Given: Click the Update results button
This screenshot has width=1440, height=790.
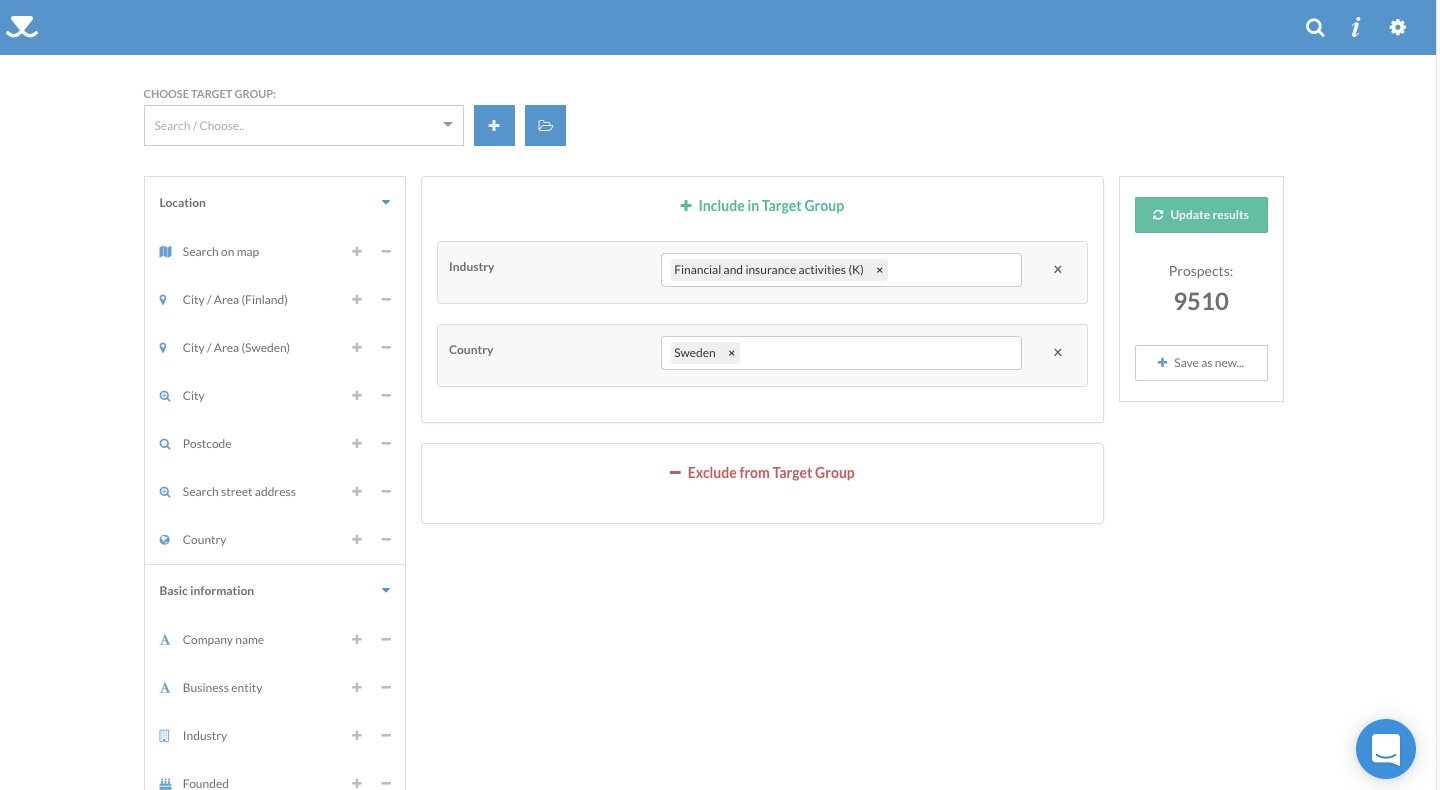Looking at the screenshot, I should pos(1201,215).
